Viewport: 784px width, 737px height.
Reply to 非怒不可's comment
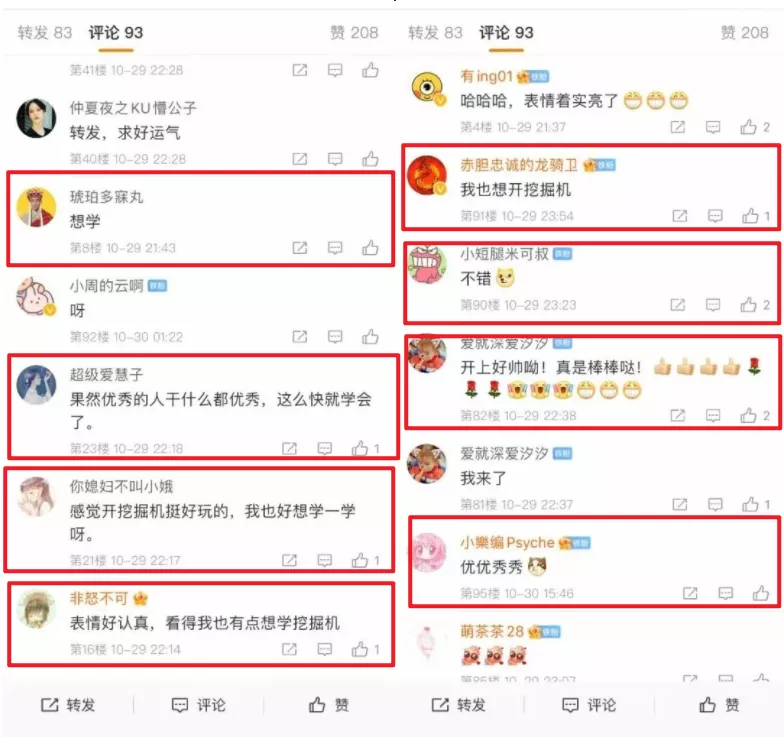[x=325, y=649]
